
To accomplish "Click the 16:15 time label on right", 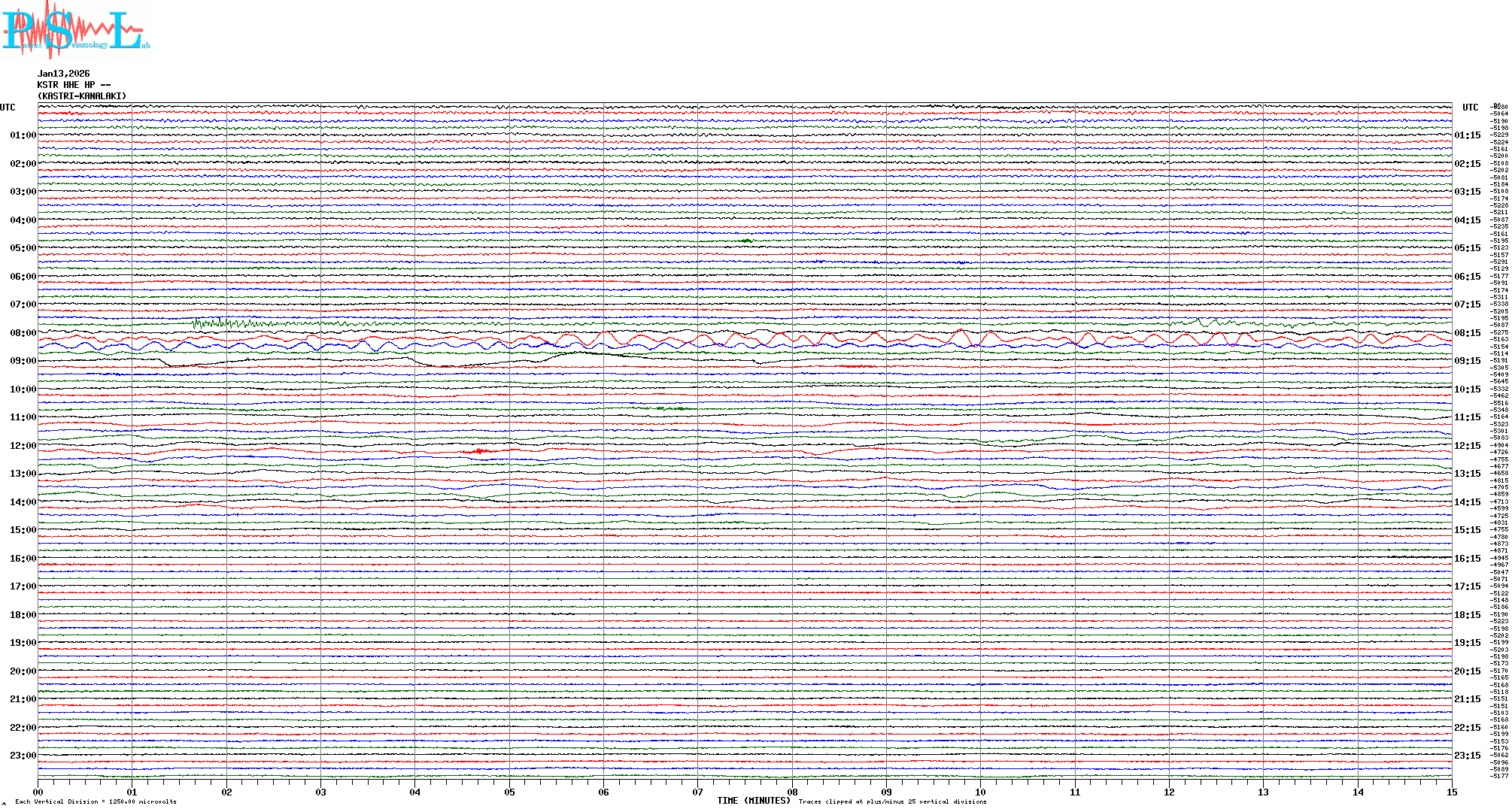I will tap(1467, 559).
